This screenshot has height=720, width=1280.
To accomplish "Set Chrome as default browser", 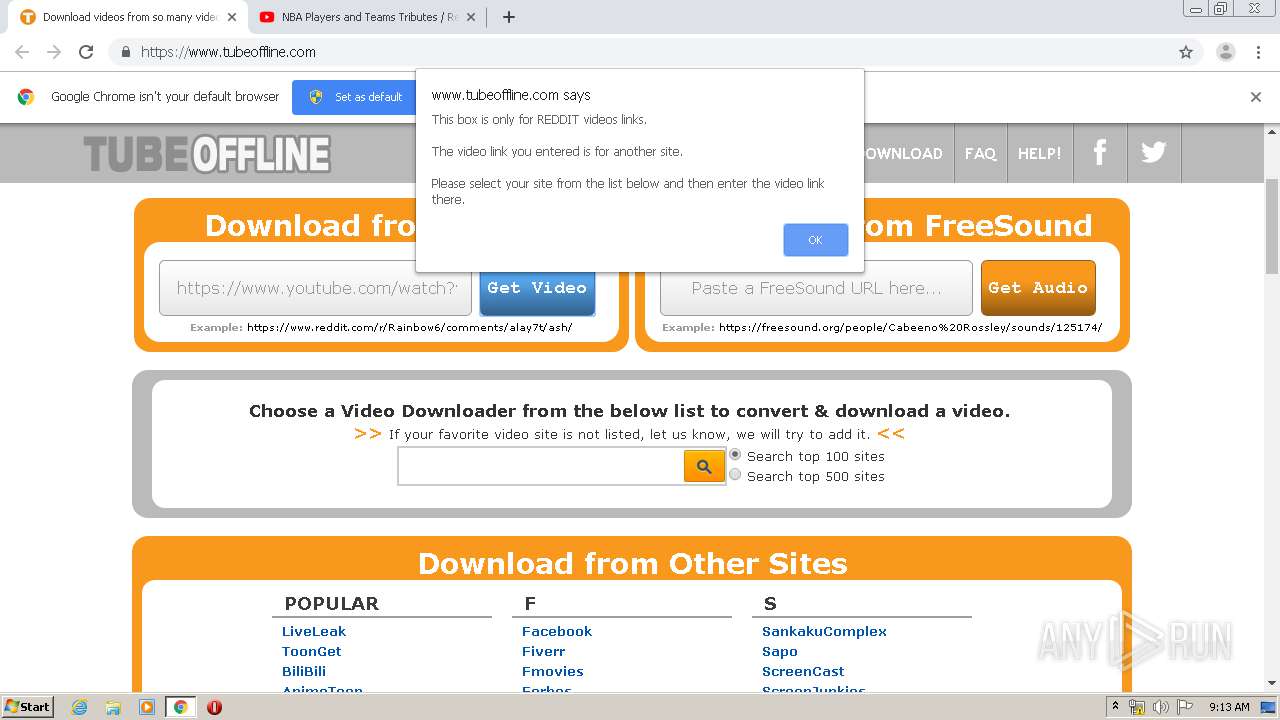I will (x=354, y=97).
